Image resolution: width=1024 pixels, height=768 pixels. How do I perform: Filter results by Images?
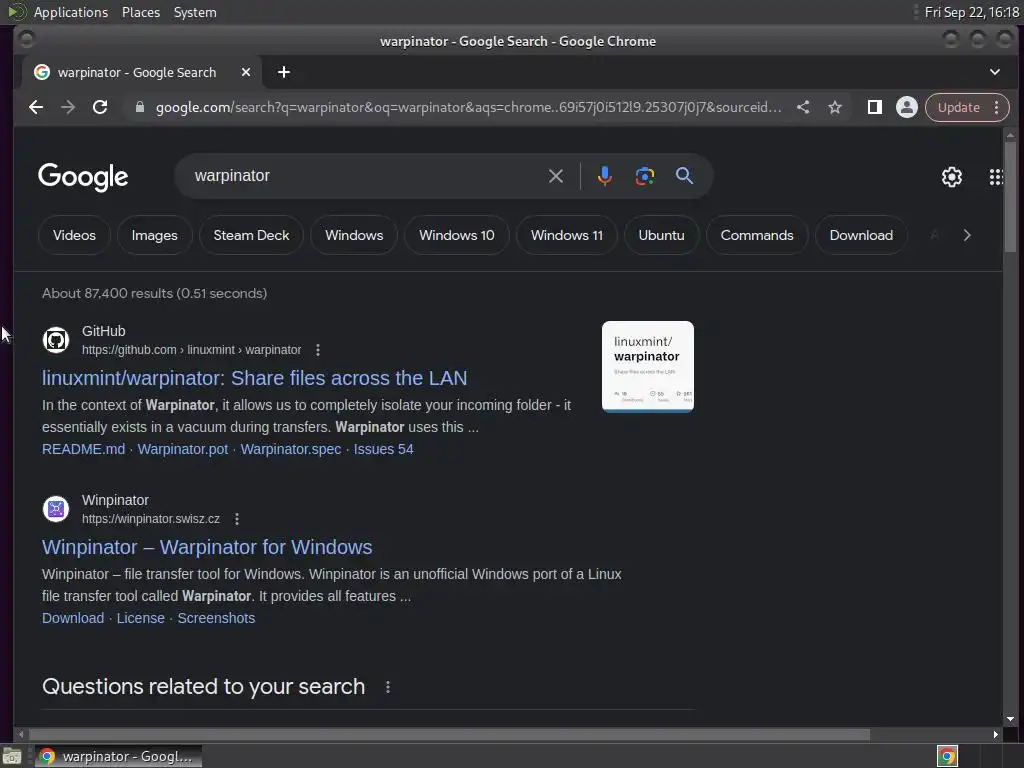point(154,235)
